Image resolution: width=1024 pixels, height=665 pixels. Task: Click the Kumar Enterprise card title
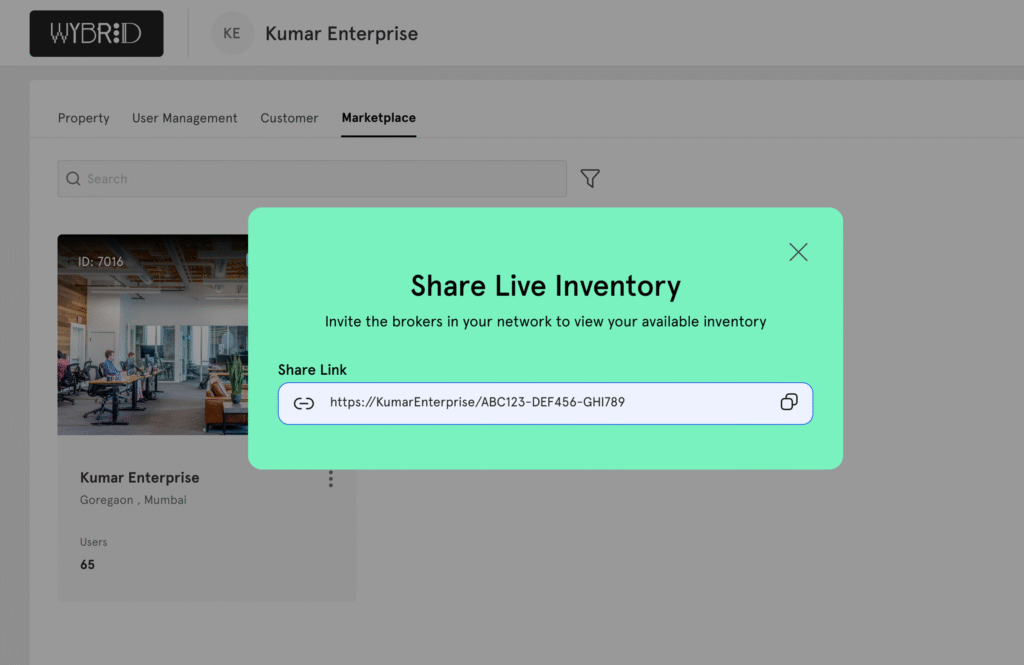click(x=139, y=478)
